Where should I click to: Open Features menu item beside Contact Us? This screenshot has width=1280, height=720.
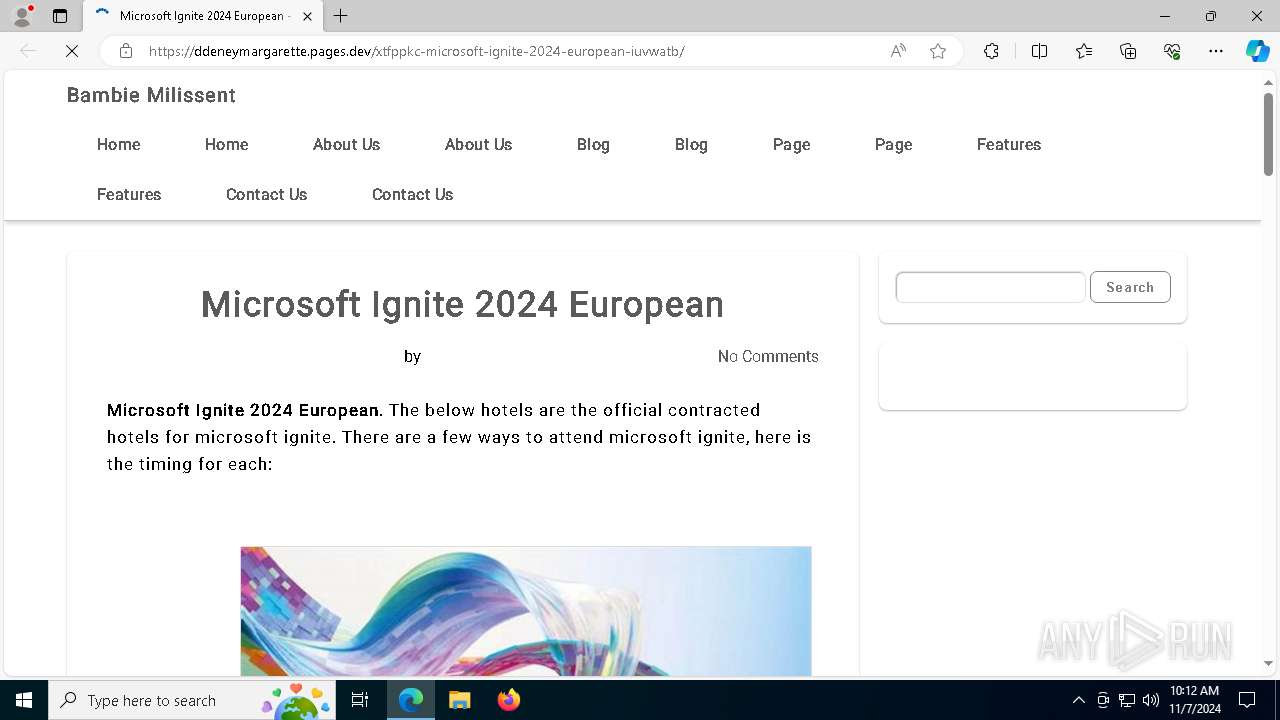point(129,194)
